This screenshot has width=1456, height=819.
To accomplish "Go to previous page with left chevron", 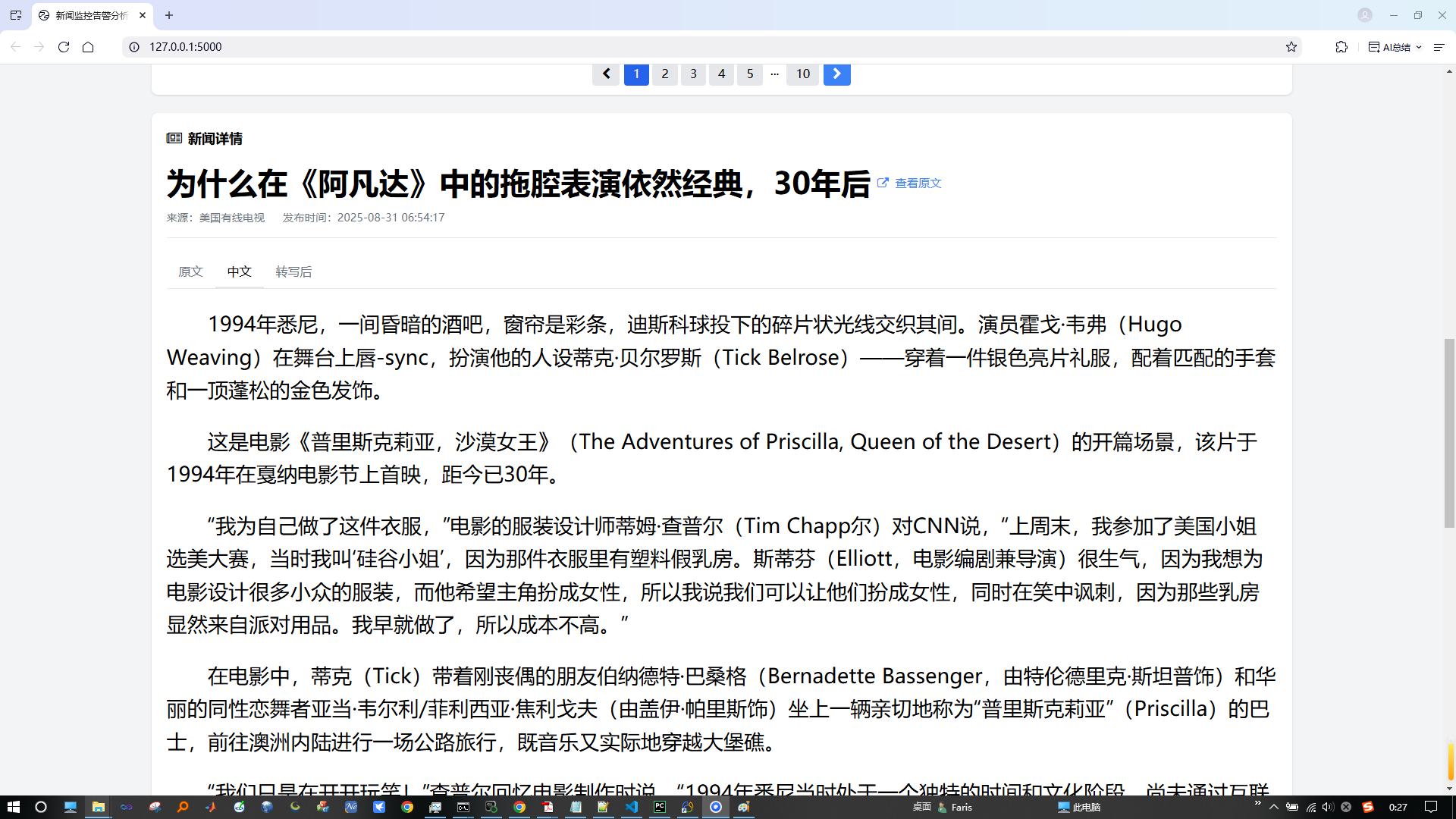I will click(606, 74).
